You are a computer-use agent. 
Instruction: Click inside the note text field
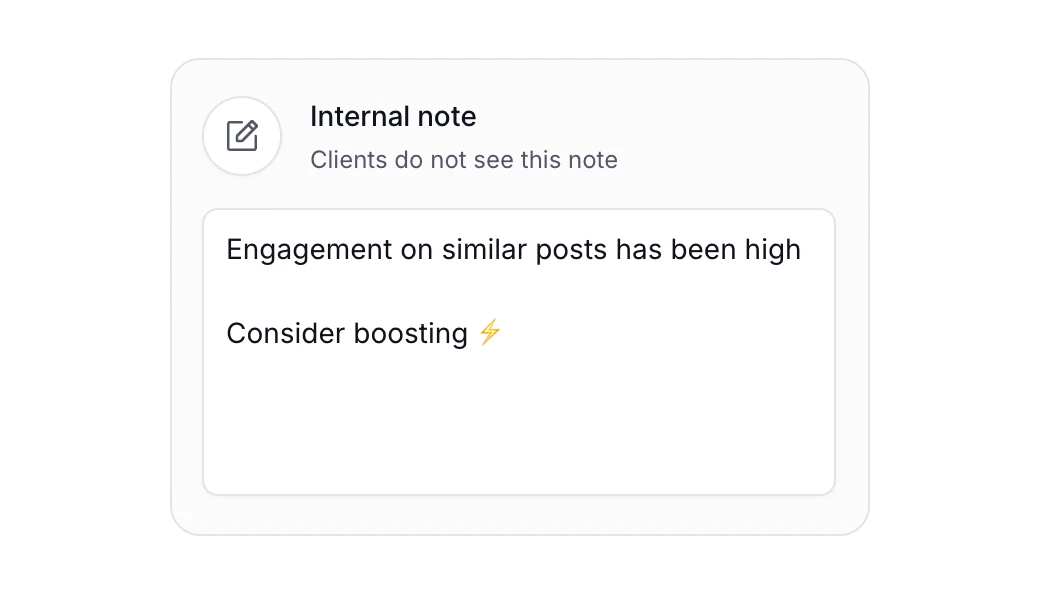pyautogui.click(x=518, y=400)
